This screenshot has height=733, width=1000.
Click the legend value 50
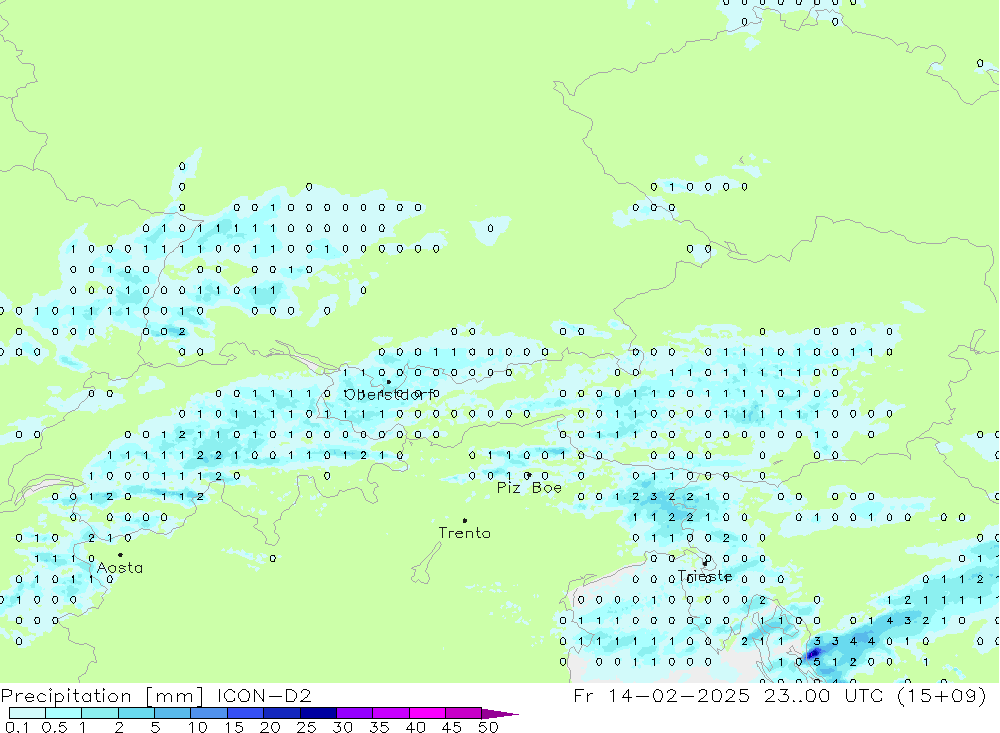(489, 727)
